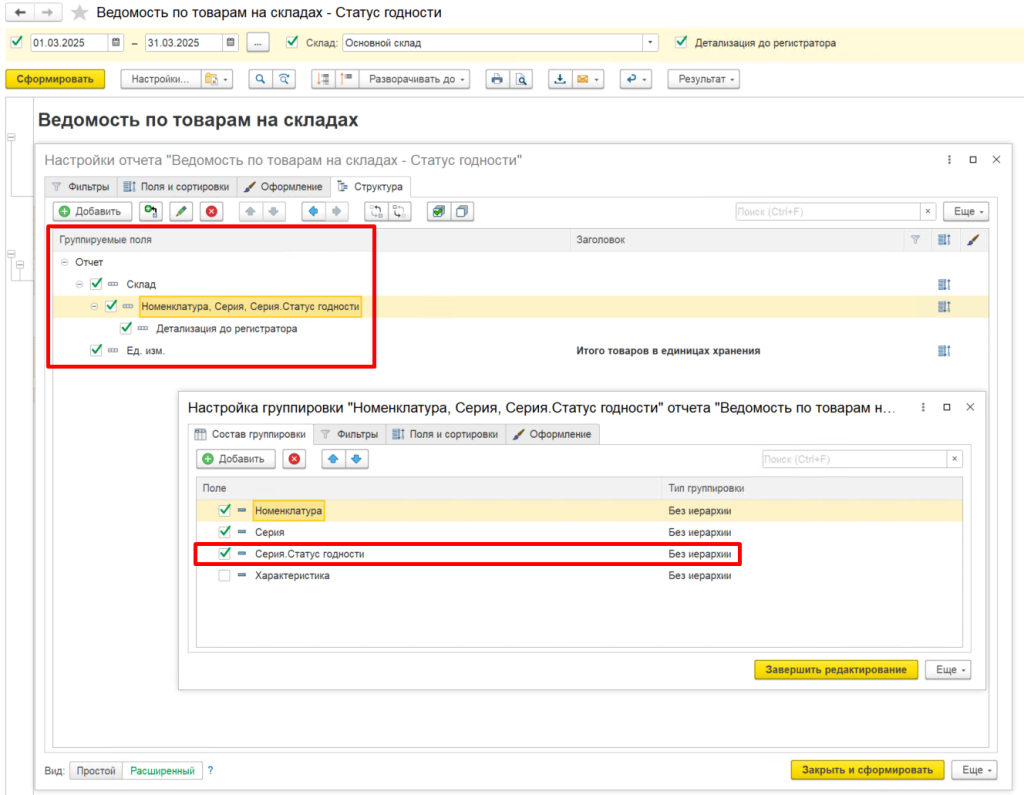Switch to 'Оформление' tab of report settings
Viewport: 1024px width, 795px height.
tap(283, 186)
